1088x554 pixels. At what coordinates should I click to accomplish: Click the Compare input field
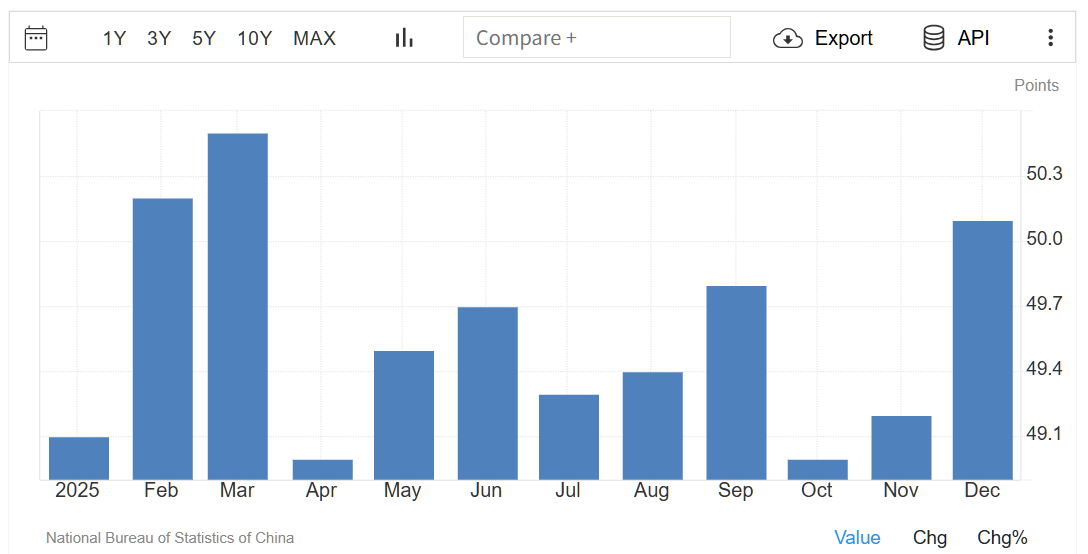point(596,38)
